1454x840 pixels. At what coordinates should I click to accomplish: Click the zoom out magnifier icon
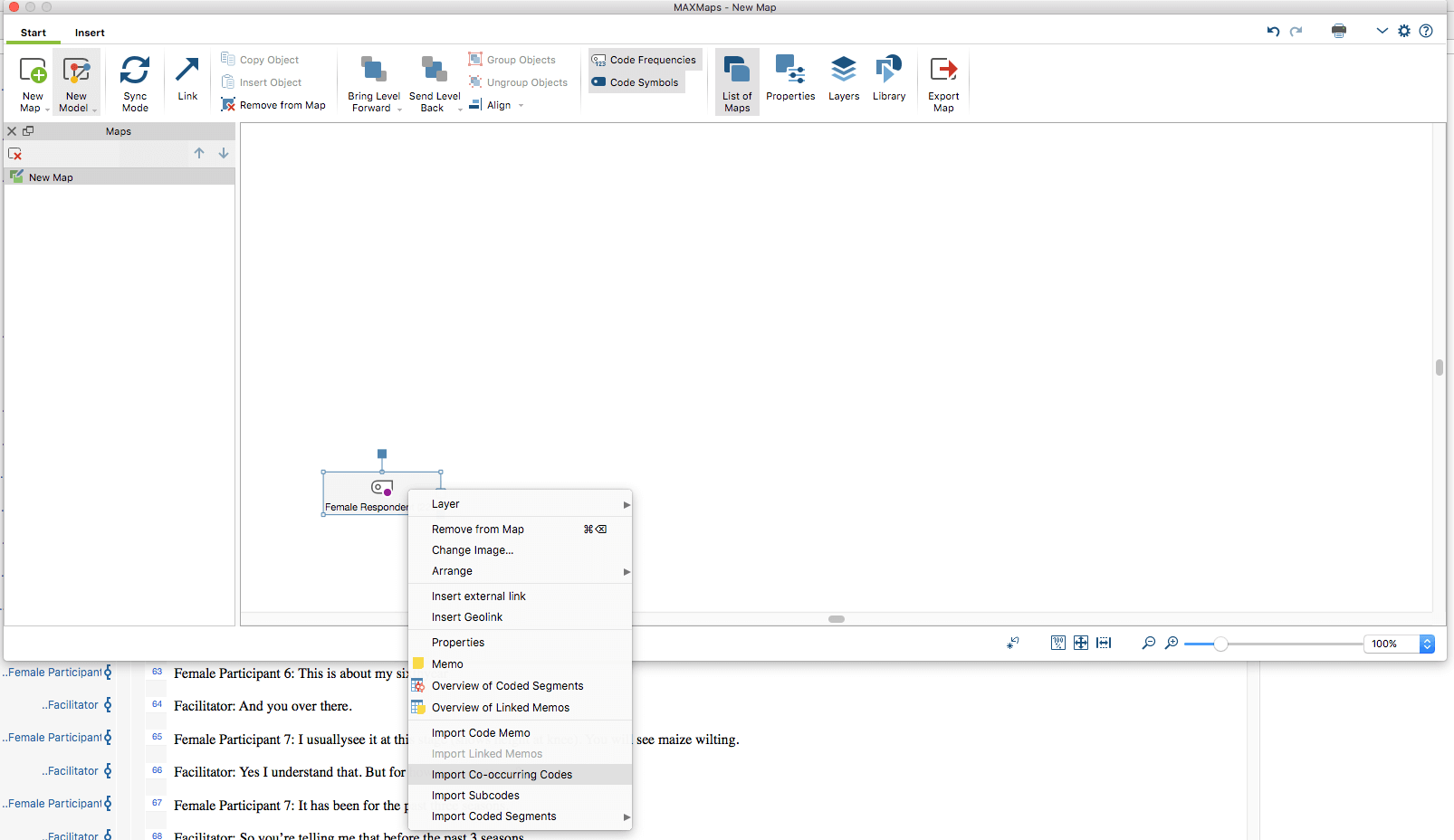tap(1149, 643)
